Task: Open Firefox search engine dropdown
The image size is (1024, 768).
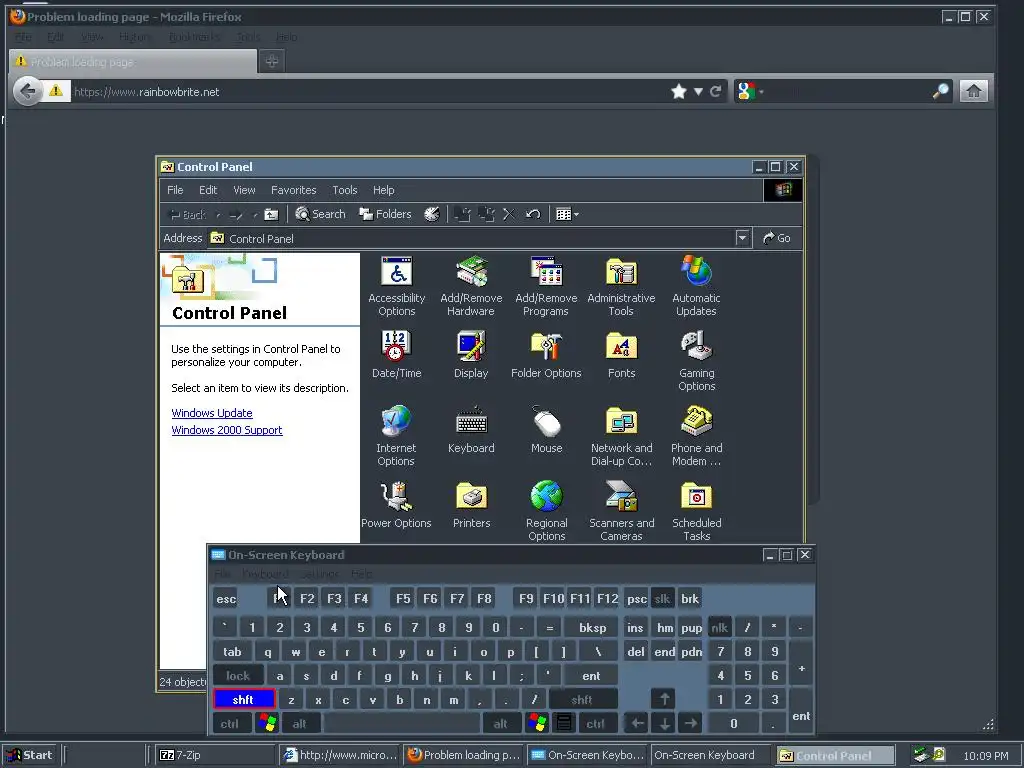Action: (x=750, y=91)
